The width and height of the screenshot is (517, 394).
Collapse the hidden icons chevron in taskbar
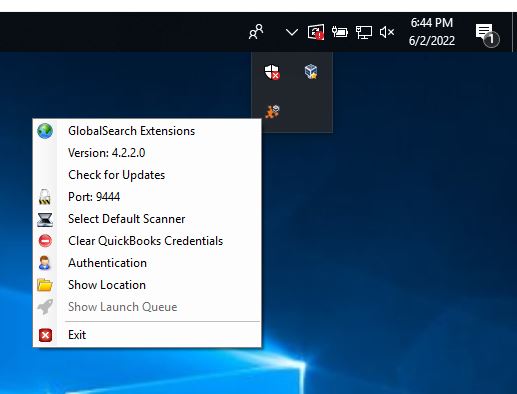292,32
